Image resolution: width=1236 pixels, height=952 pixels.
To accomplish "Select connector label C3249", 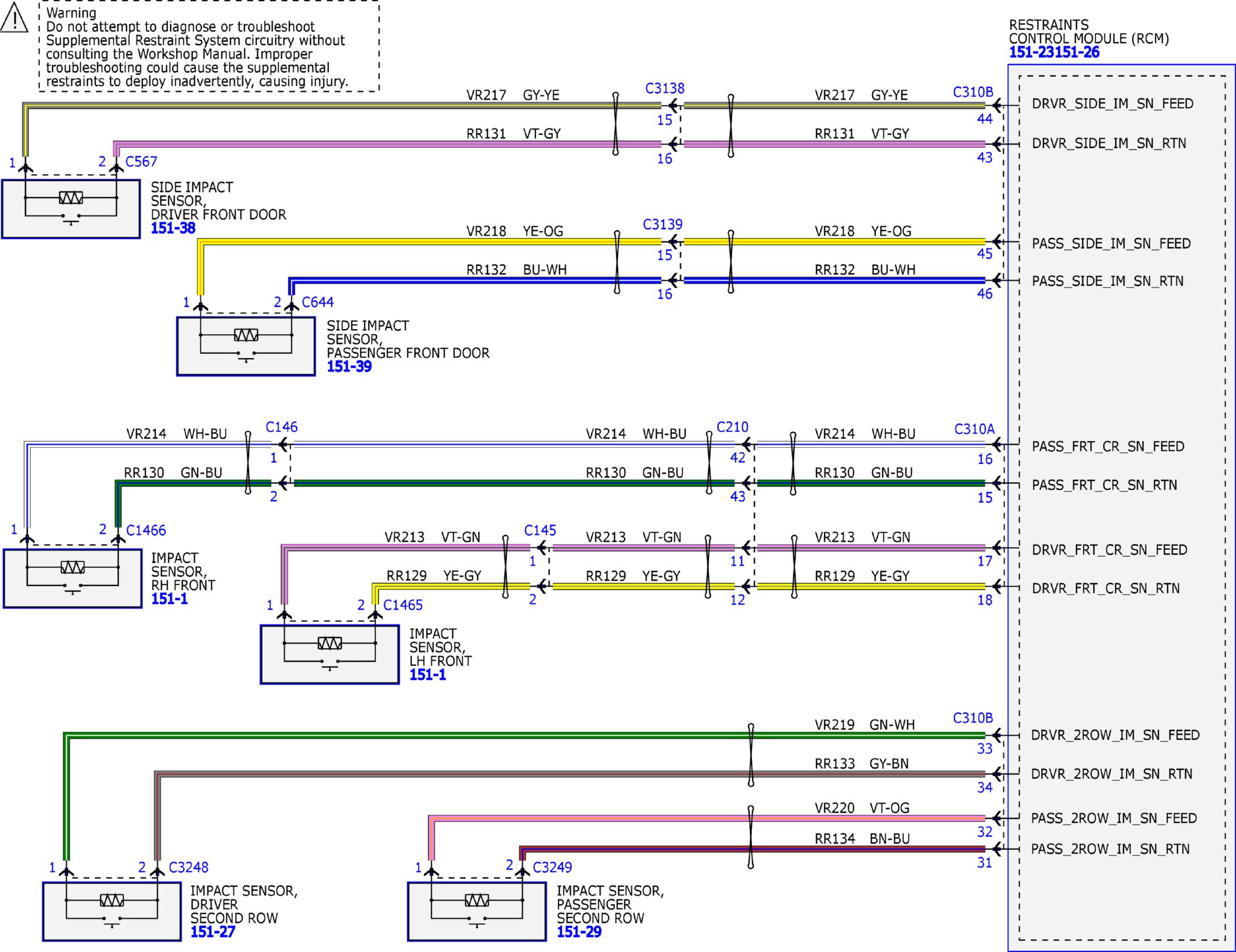I will coord(552,868).
